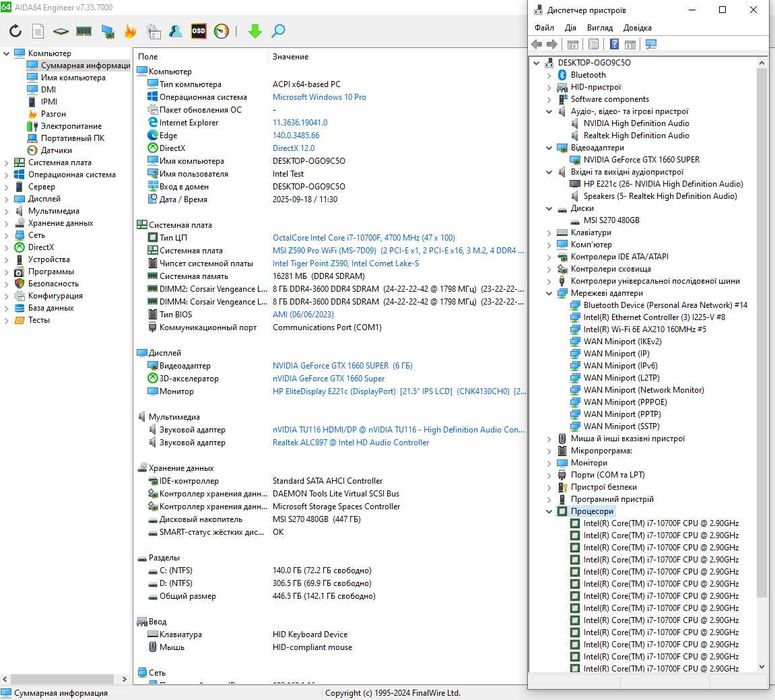This screenshot has height=700, width=775.
Task: Expand the Хранение данных tree node
Action: tap(6, 223)
